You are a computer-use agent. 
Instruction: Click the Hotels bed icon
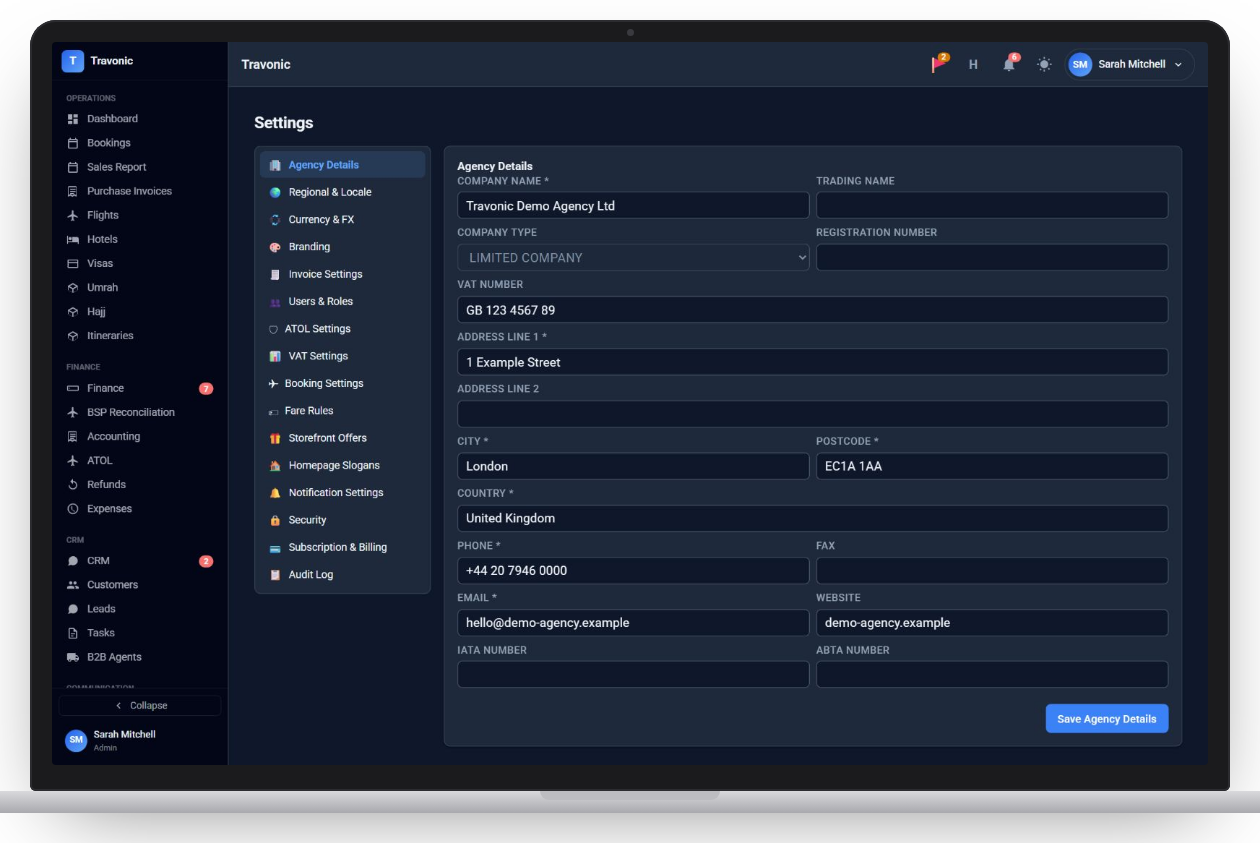73,239
